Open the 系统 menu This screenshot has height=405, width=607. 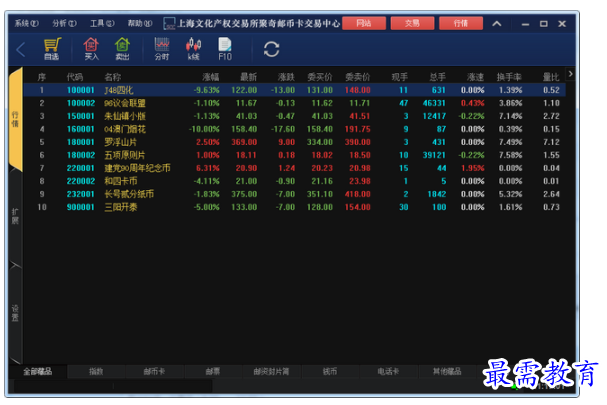[26, 24]
